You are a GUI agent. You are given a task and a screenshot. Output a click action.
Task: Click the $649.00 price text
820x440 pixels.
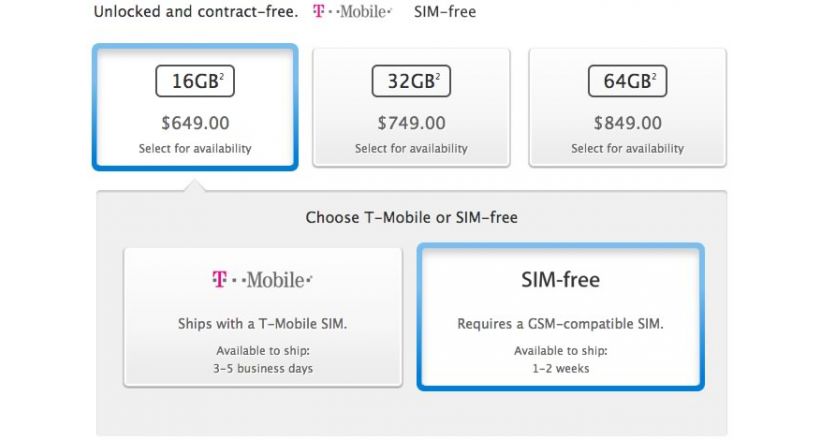tap(195, 123)
